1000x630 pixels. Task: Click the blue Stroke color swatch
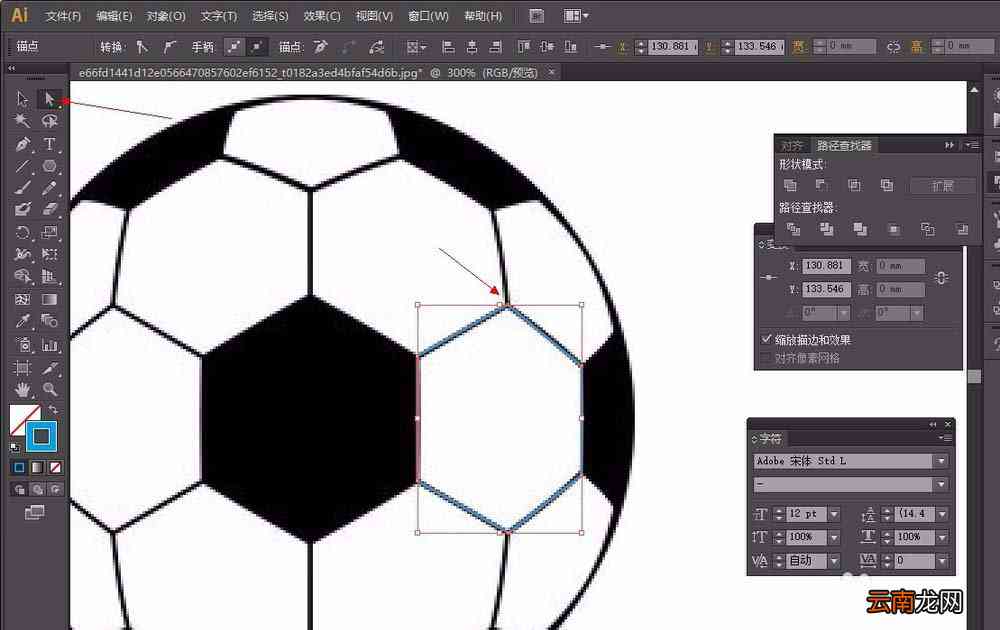(41, 436)
